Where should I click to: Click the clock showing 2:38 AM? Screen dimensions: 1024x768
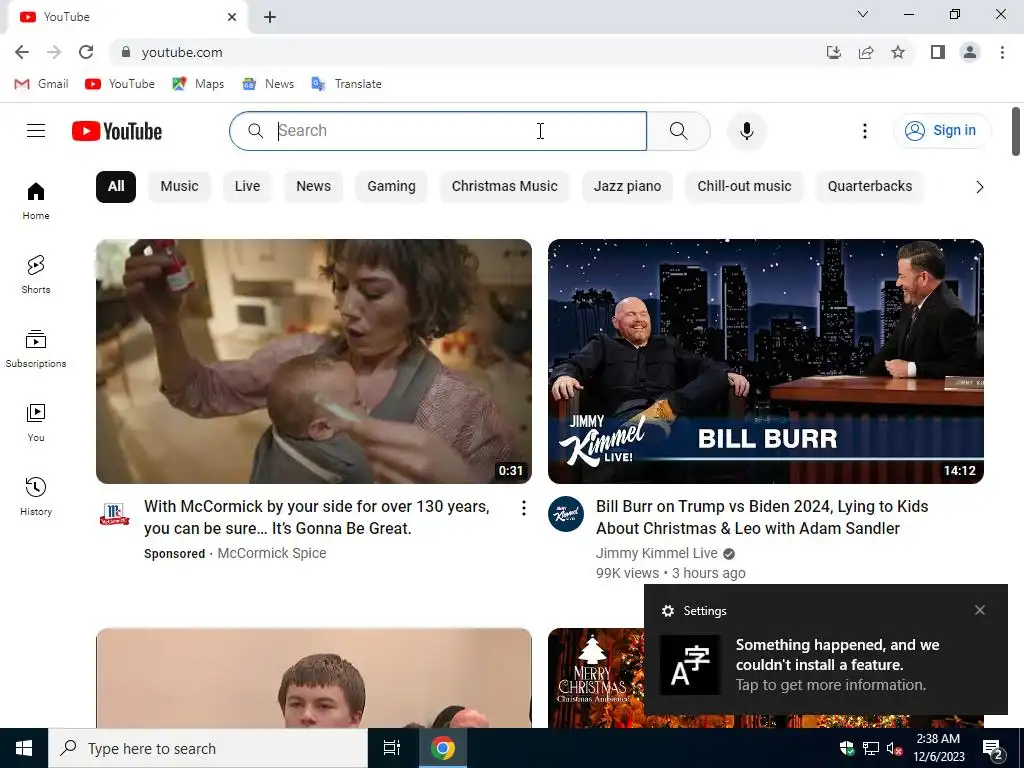938,748
